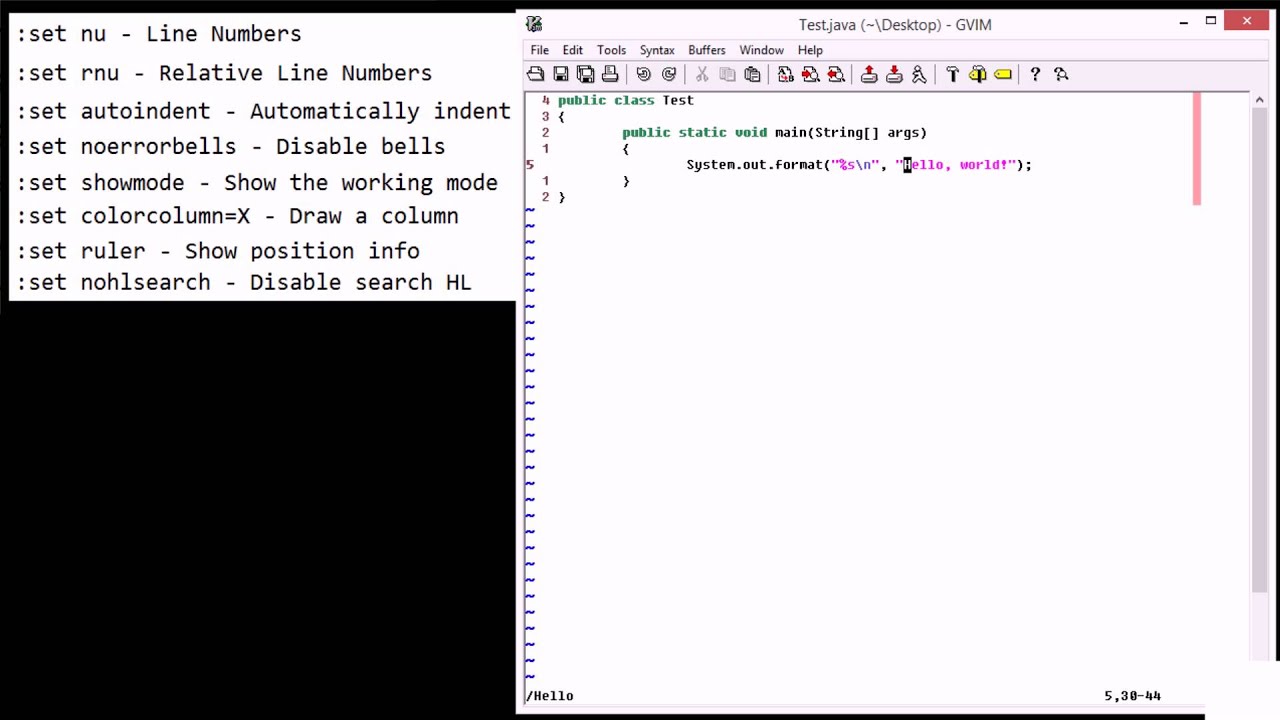Click the Save All files toolbar icon

pos(585,74)
